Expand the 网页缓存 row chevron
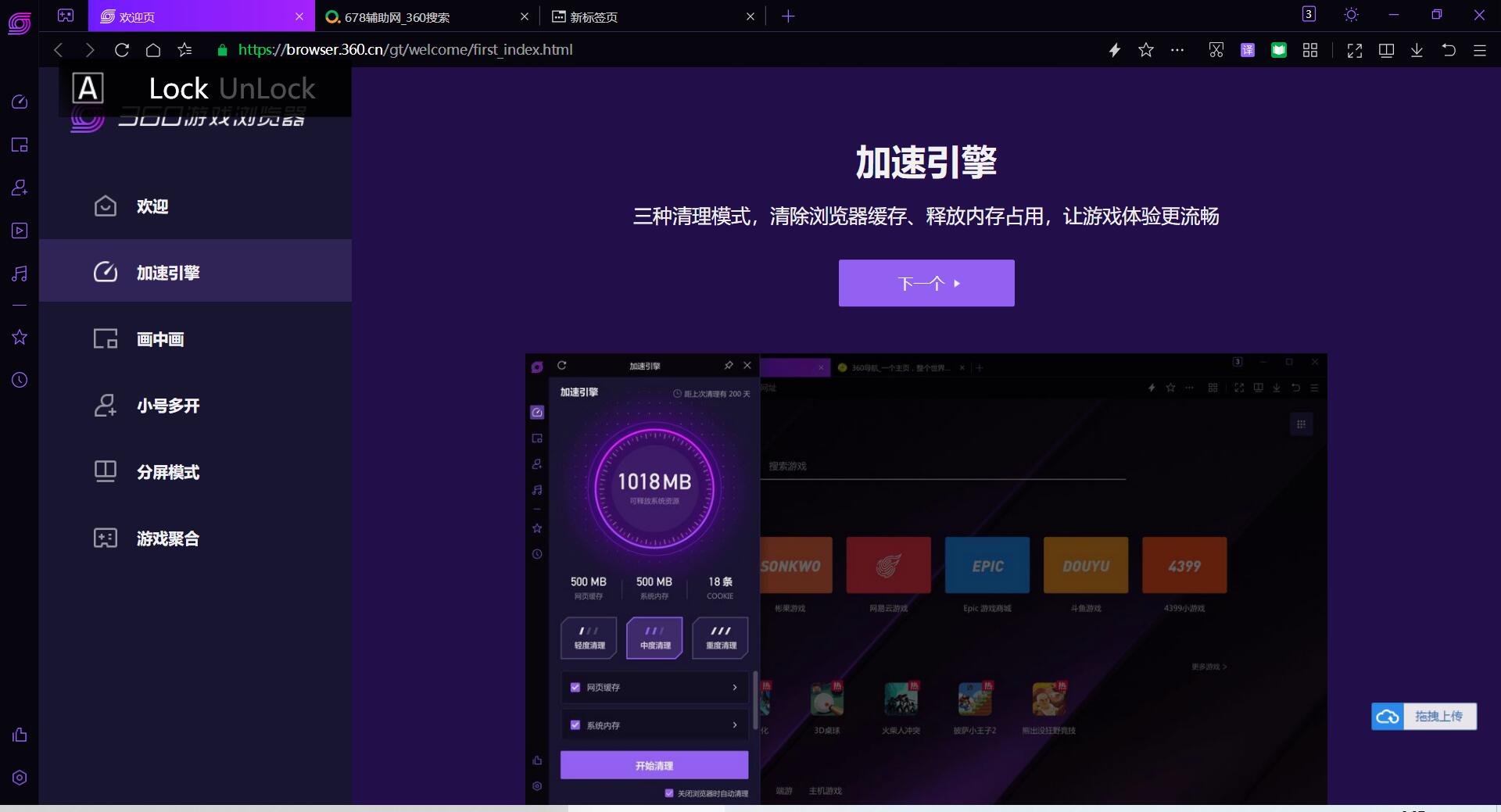This screenshot has width=1501, height=812. pos(733,687)
